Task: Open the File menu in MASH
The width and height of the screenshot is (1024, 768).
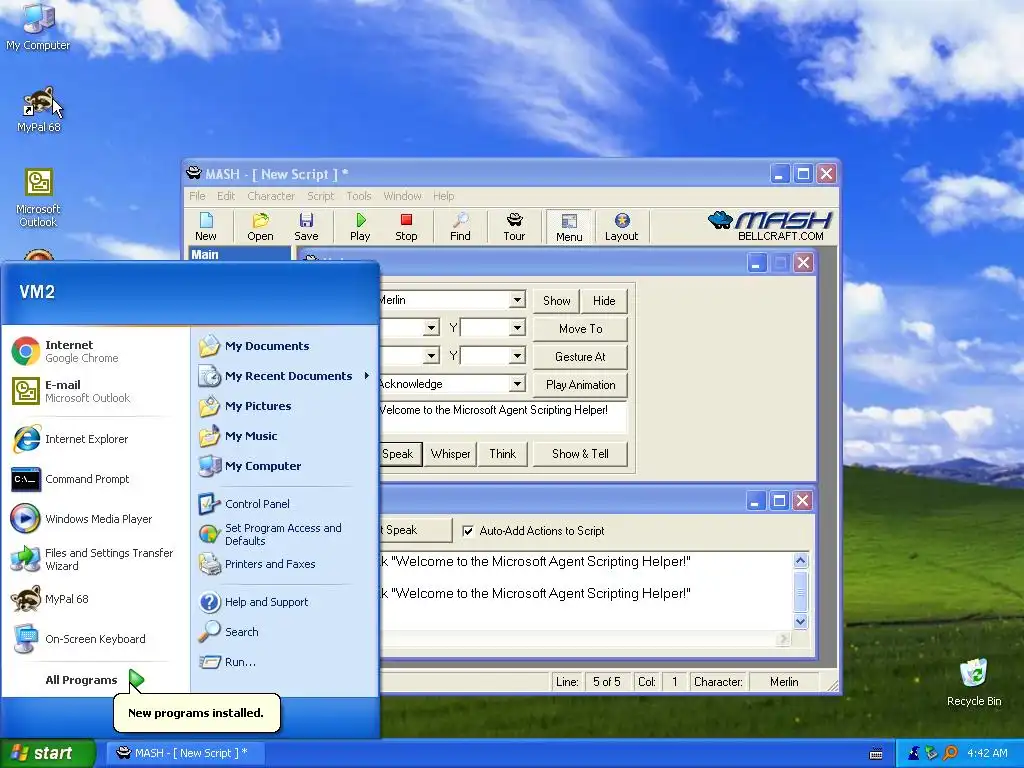Action: [197, 196]
